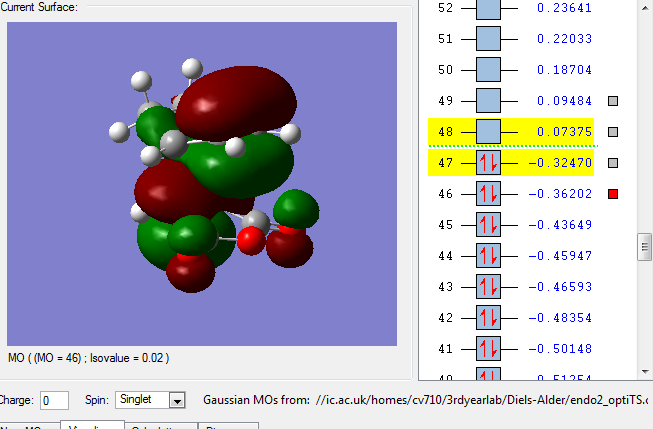Toggle occupancy box of MO 50
The image size is (653, 429).
pyautogui.click(x=488, y=70)
